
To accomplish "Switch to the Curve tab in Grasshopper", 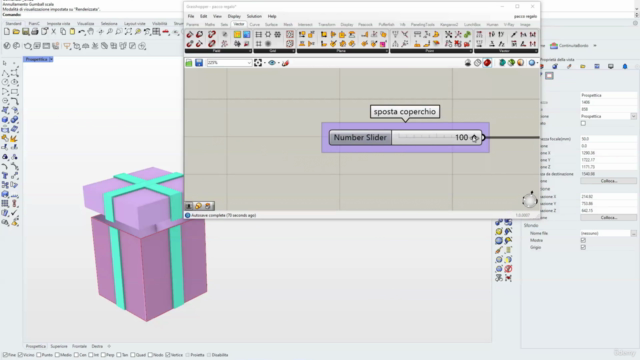I will (254, 25).
